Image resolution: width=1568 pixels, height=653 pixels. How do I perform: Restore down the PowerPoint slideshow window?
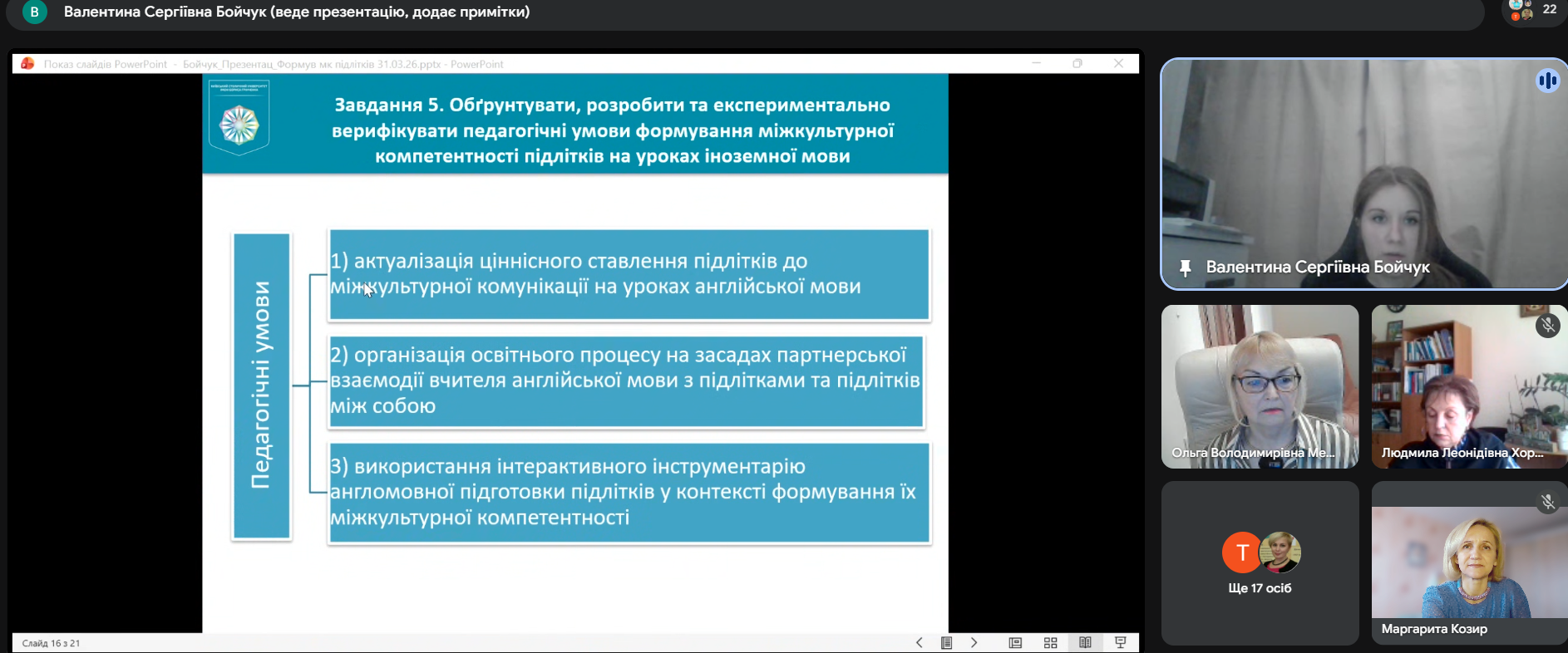(x=1077, y=64)
